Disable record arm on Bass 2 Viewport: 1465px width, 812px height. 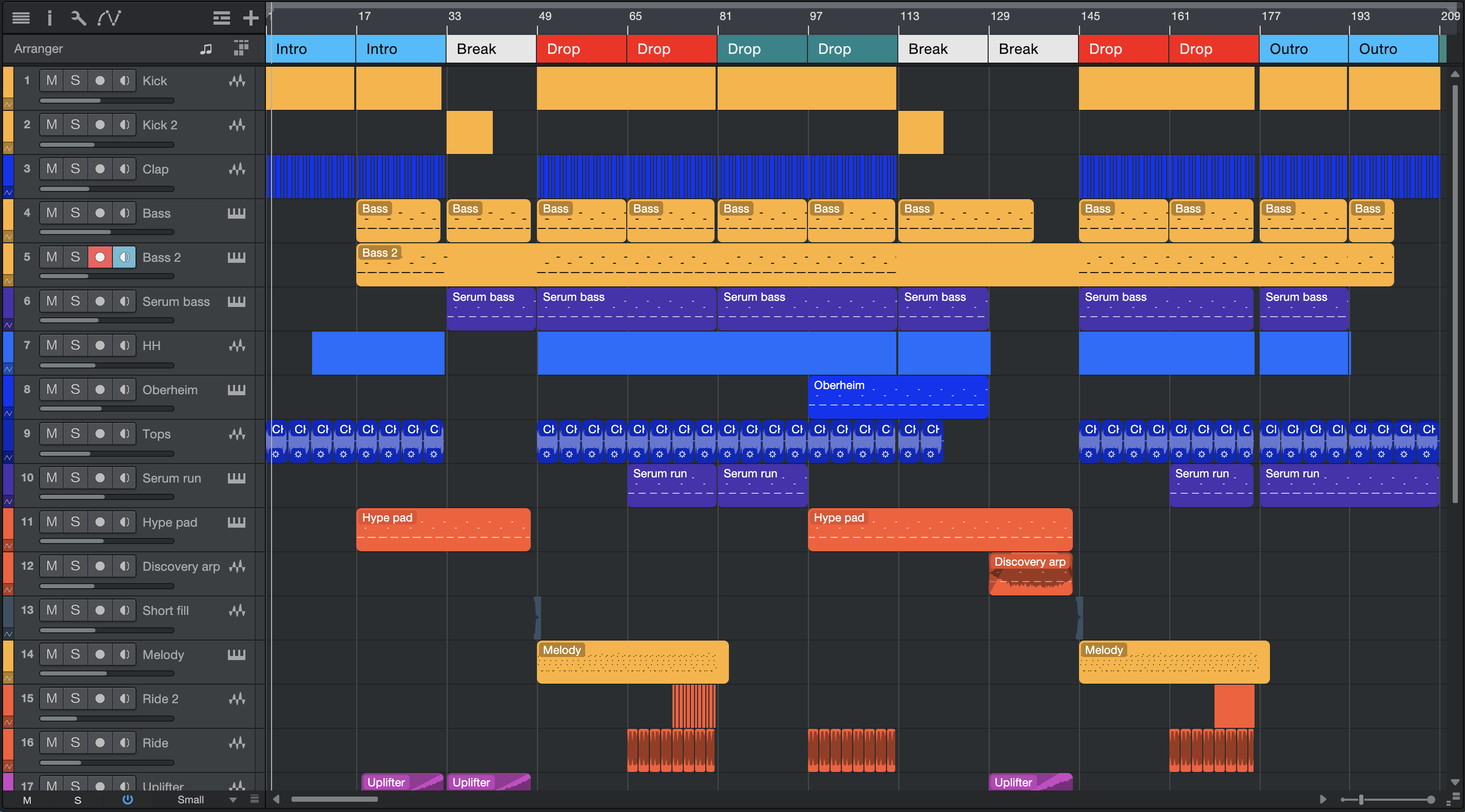coord(100,258)
